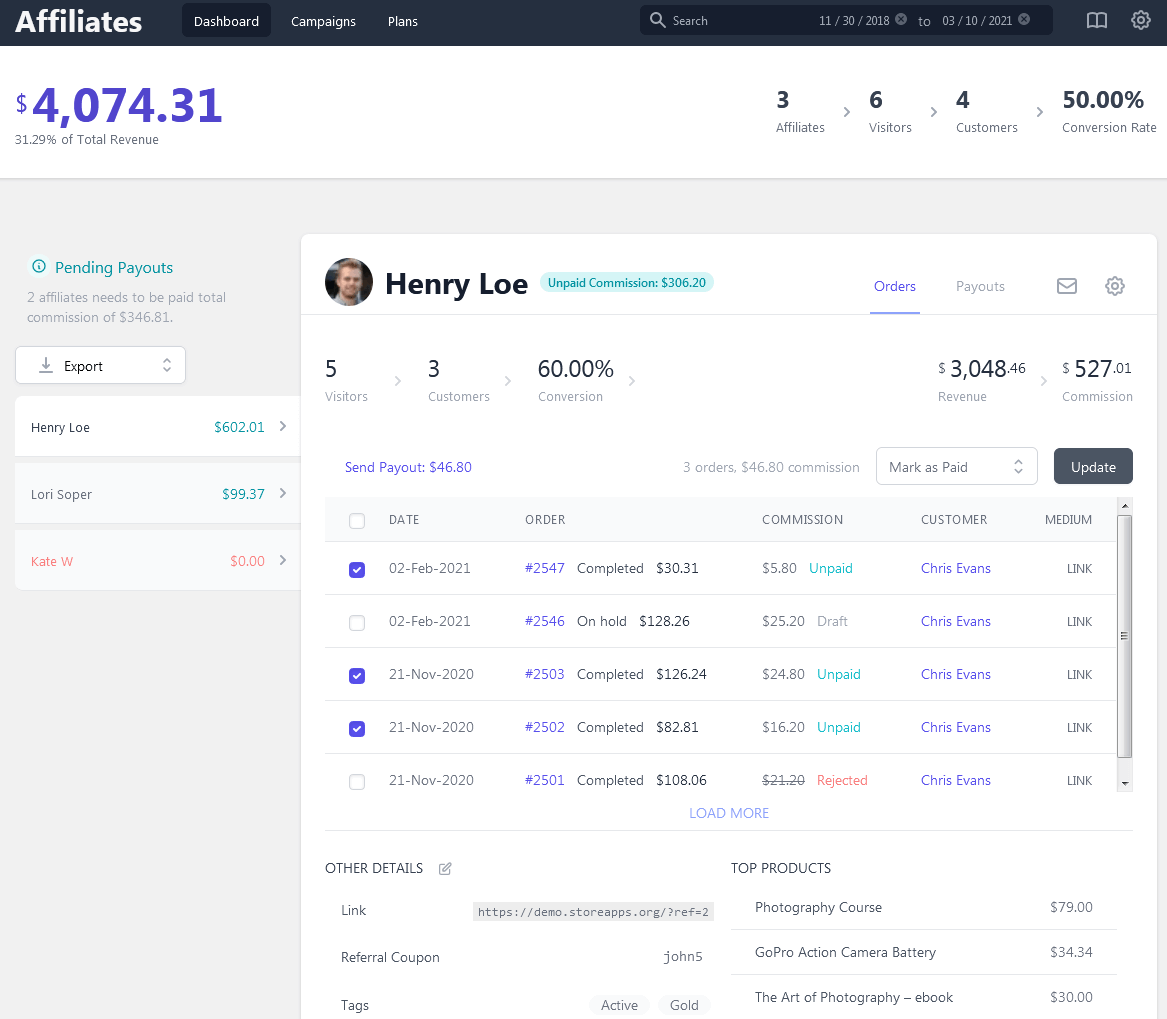Open order #2503 link
The image size is (1167, 1019).
pyautogui.click(x=544, y=674)
